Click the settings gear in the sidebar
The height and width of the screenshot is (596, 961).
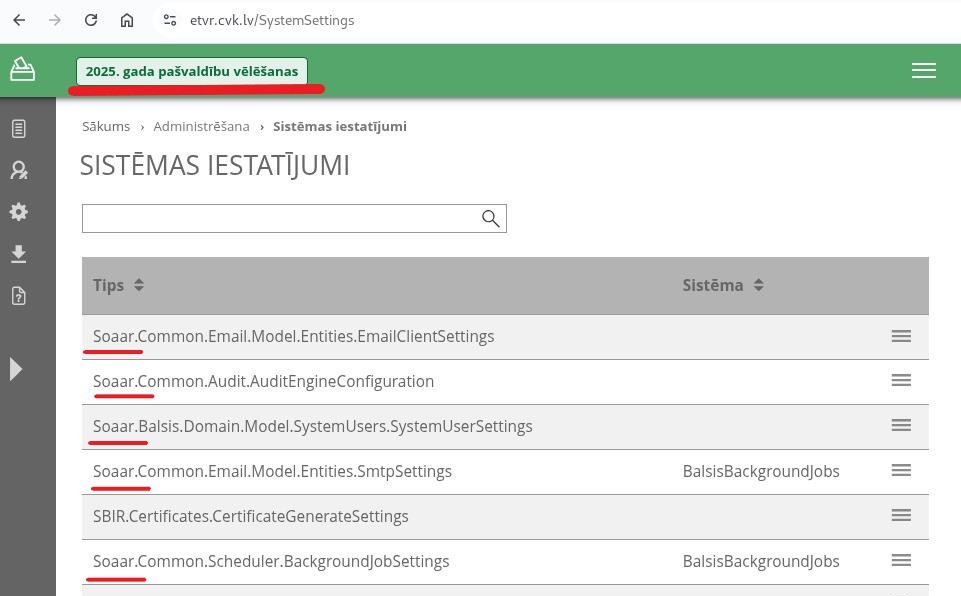18,212
